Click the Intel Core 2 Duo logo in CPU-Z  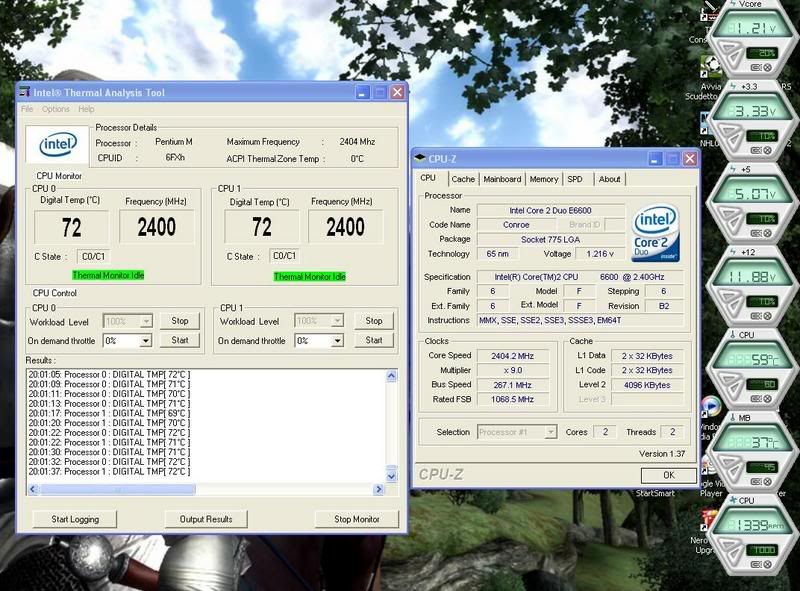tap(656, 234)
